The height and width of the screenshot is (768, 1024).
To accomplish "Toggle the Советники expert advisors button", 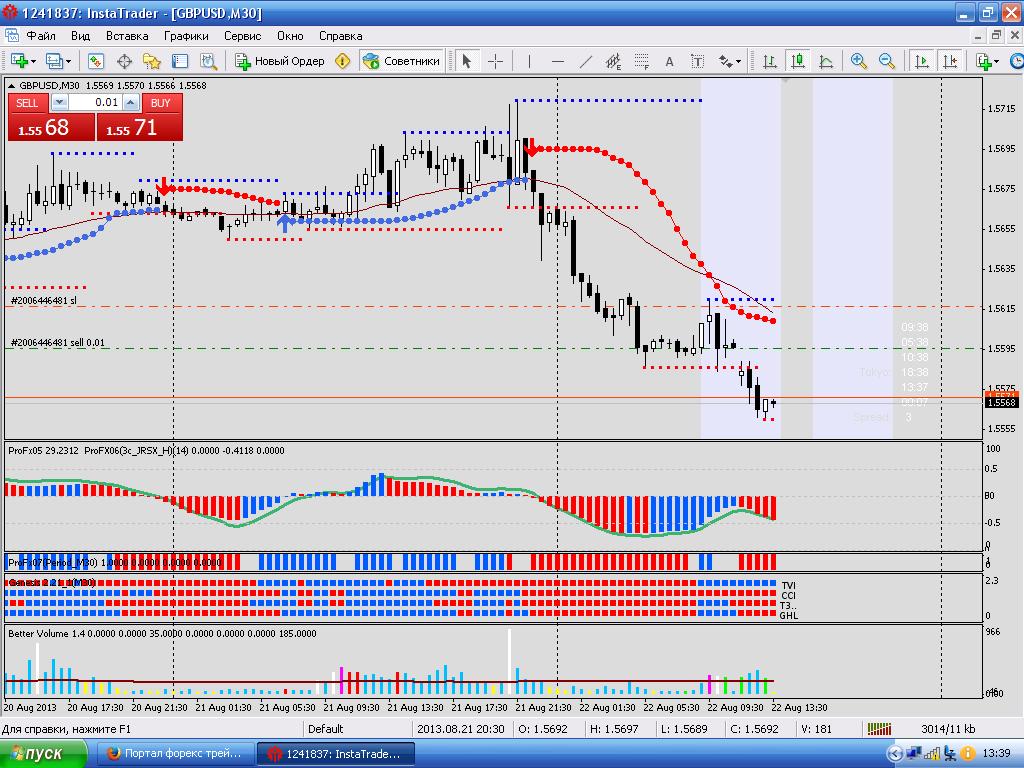I will point(402,61).
